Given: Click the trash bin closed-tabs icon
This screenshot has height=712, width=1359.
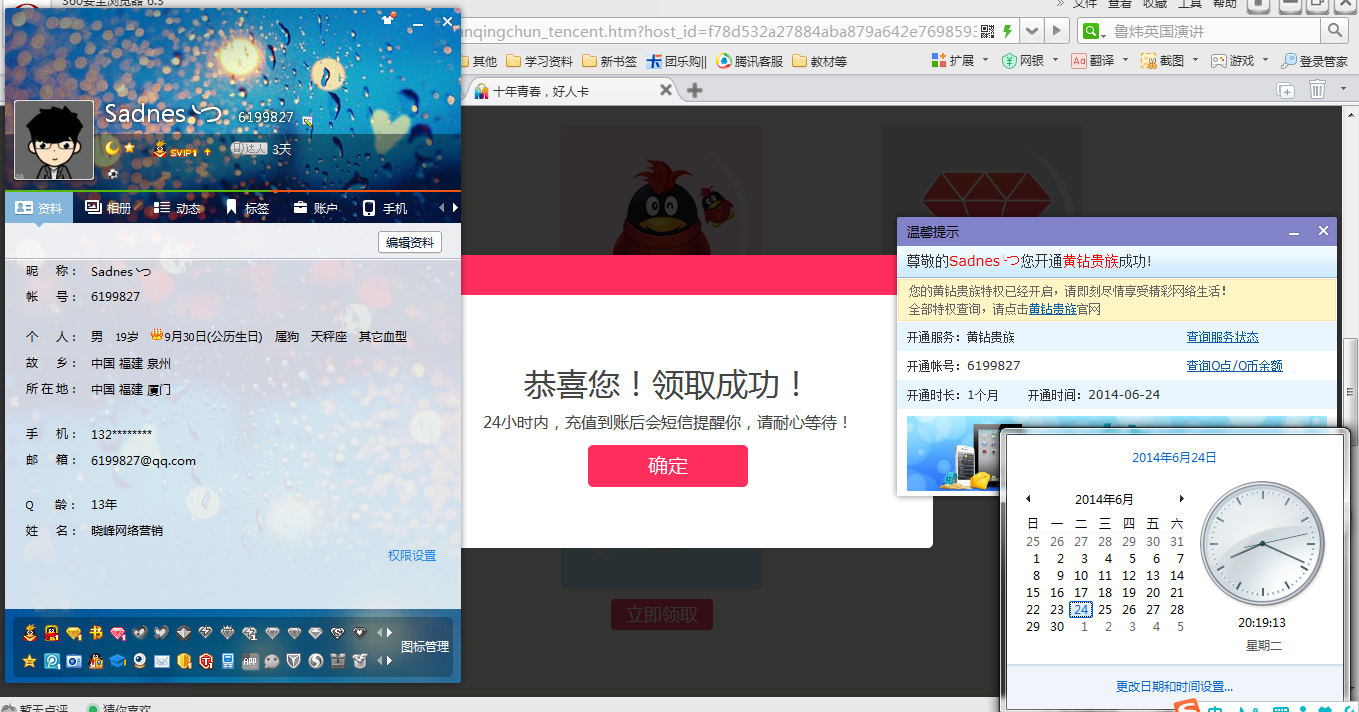Looking at the screenshot, I should [x=1317, y=90].
